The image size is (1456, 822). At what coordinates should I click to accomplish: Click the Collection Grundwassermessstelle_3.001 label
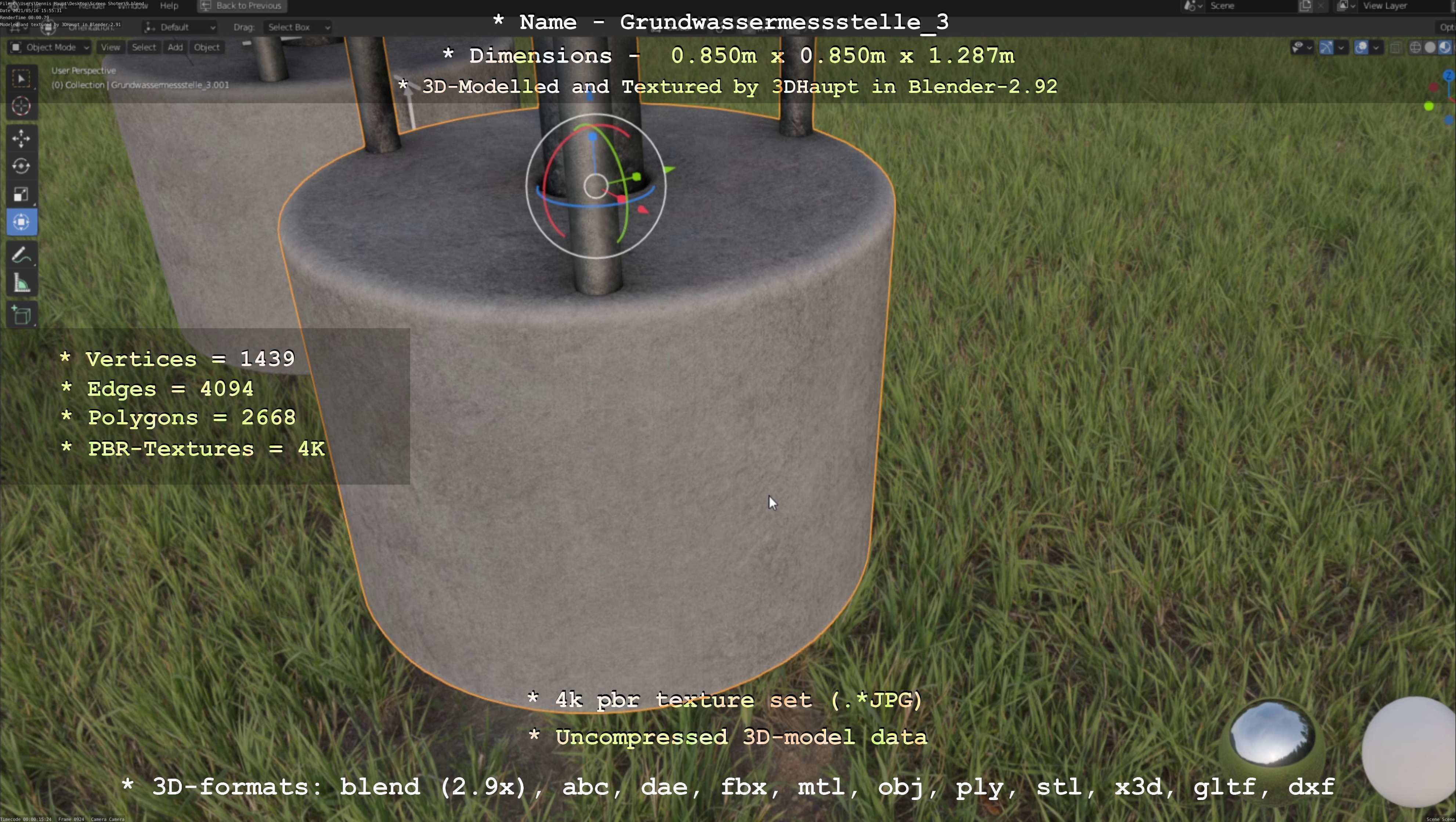pyautogui.click(x=140, y=85)
